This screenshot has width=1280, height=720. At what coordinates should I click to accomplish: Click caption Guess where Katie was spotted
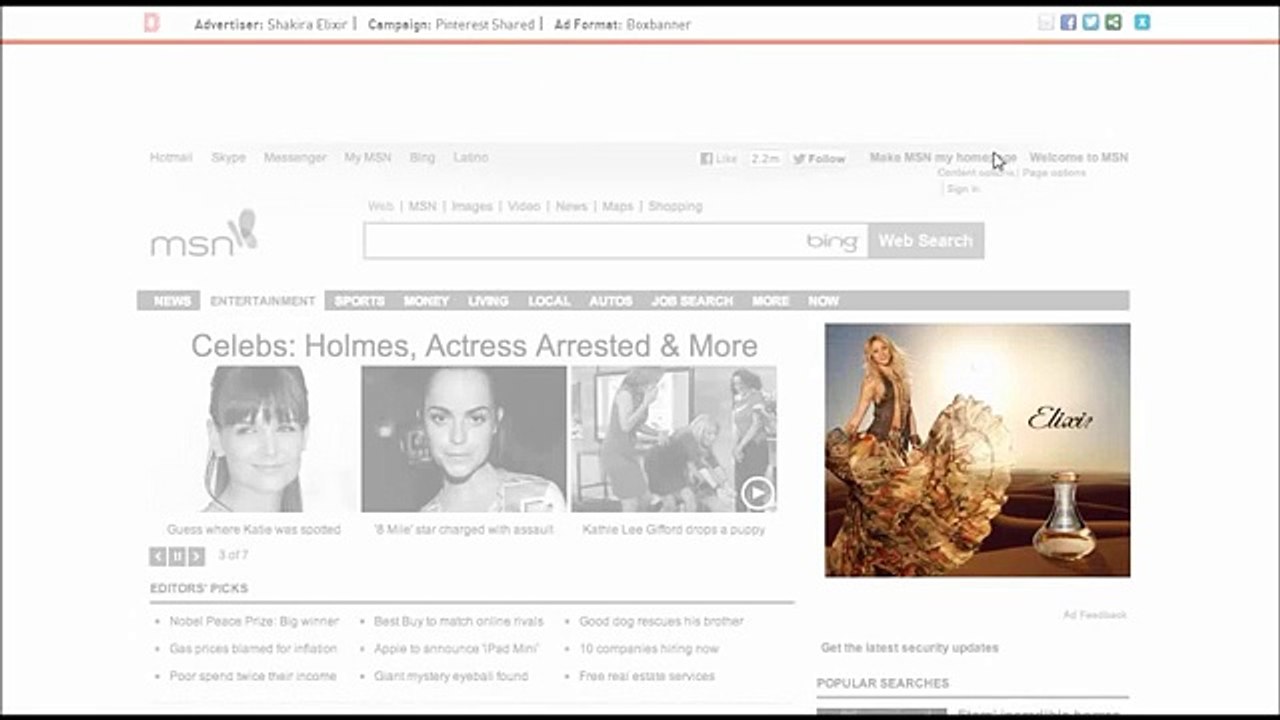[254, 529]
